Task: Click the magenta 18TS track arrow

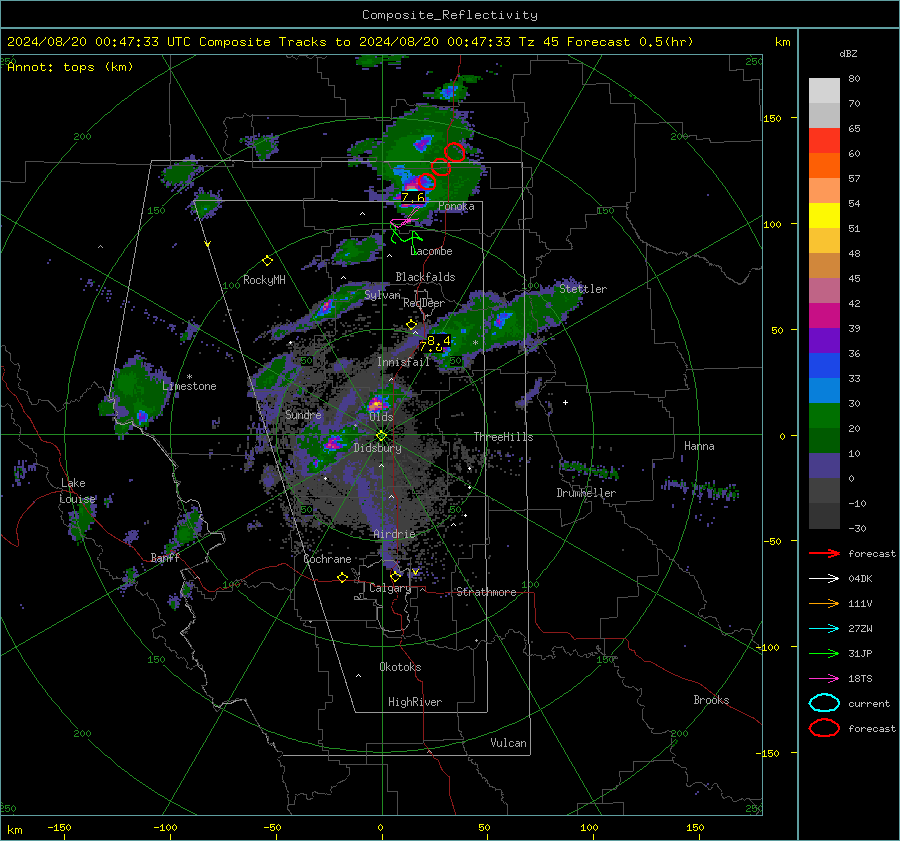Action: coord(824,679)
